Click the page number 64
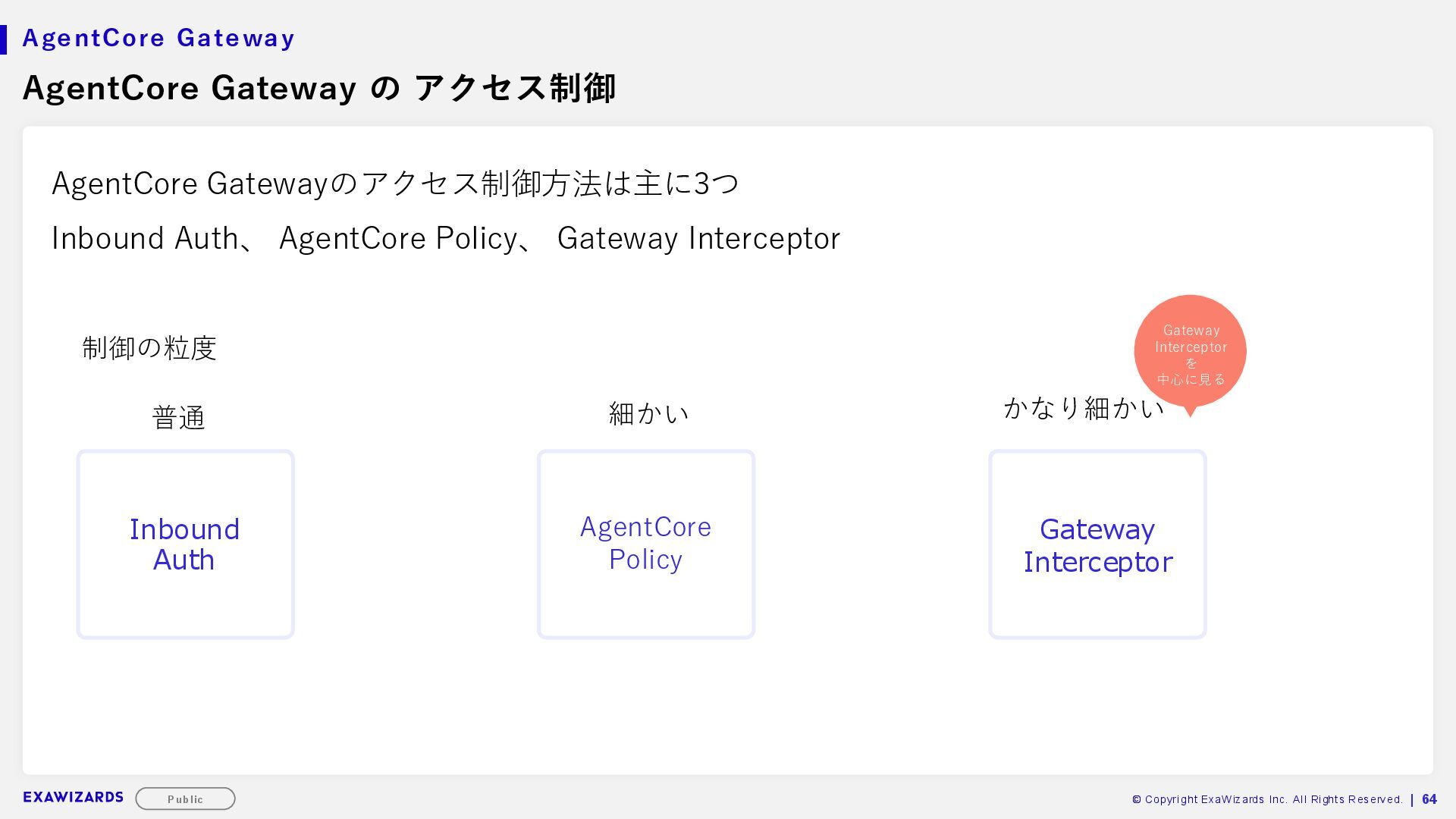 (x=1429, y=799)
